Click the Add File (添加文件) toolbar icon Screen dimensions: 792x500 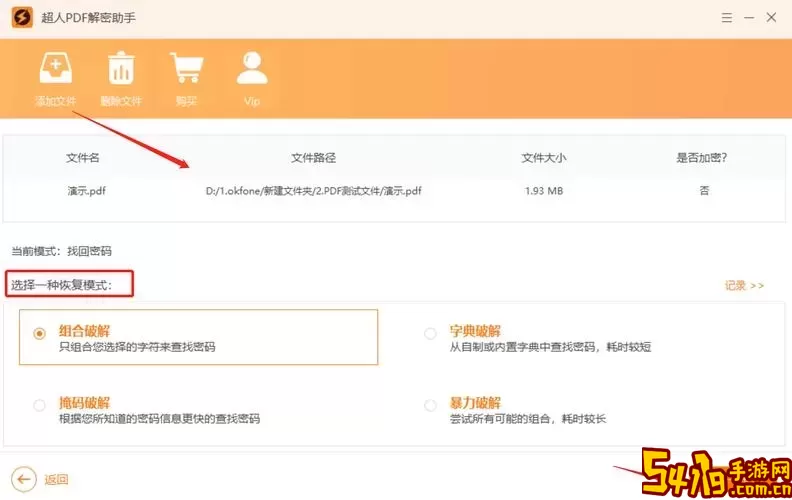pyautogui.click(x=56, y=69)
